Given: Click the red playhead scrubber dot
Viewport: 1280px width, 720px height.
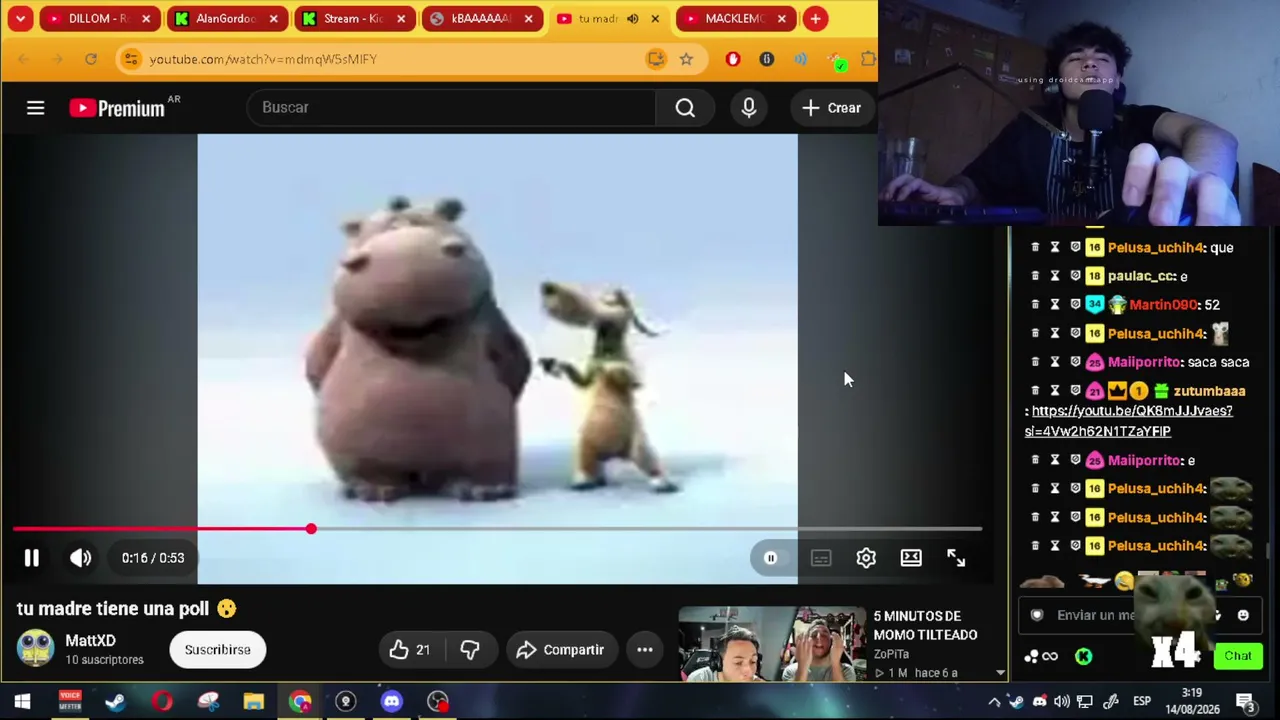Looking at the screenshot, I should [x=311, y=529].
